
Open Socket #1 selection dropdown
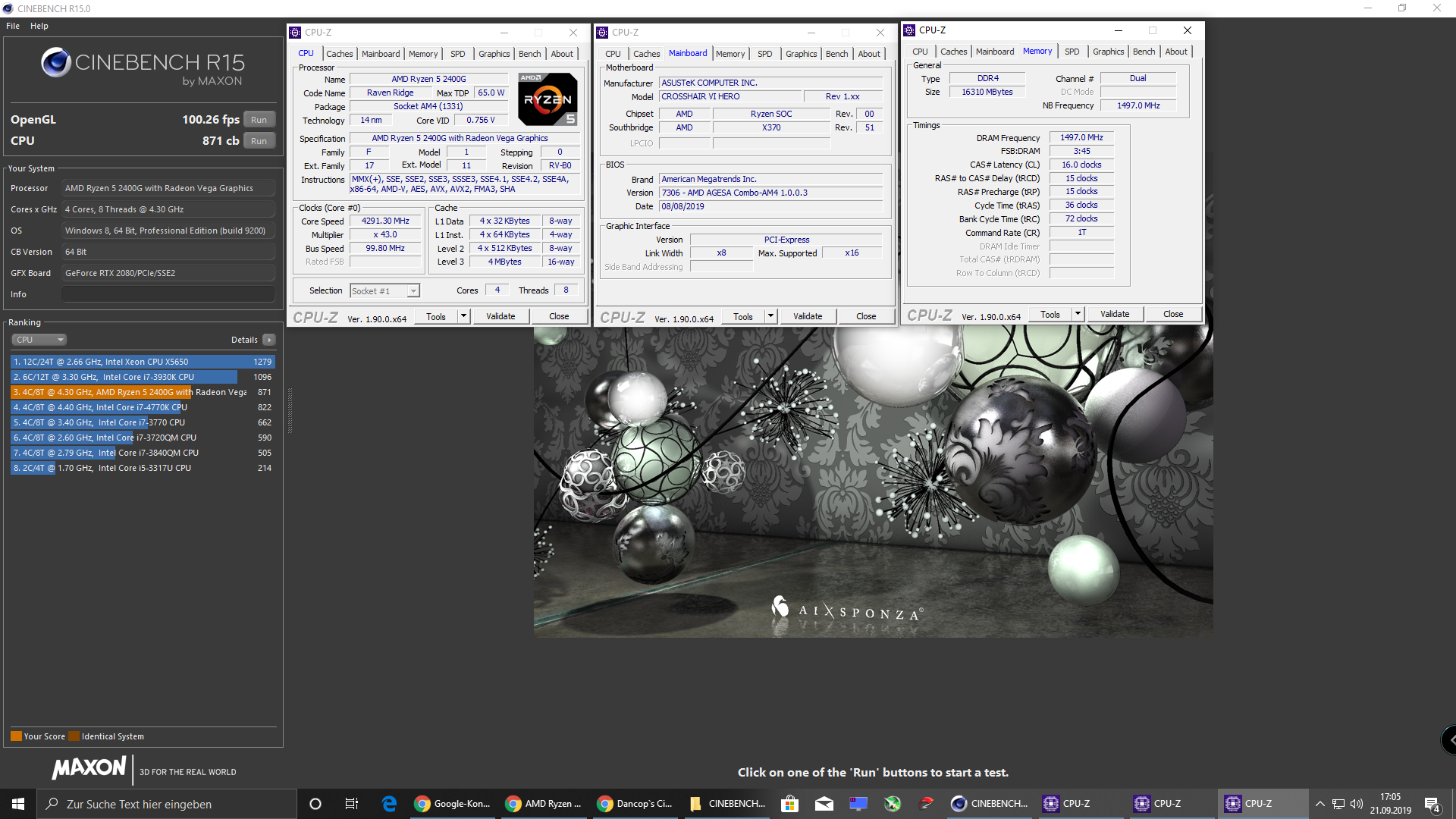click(384, 291)
